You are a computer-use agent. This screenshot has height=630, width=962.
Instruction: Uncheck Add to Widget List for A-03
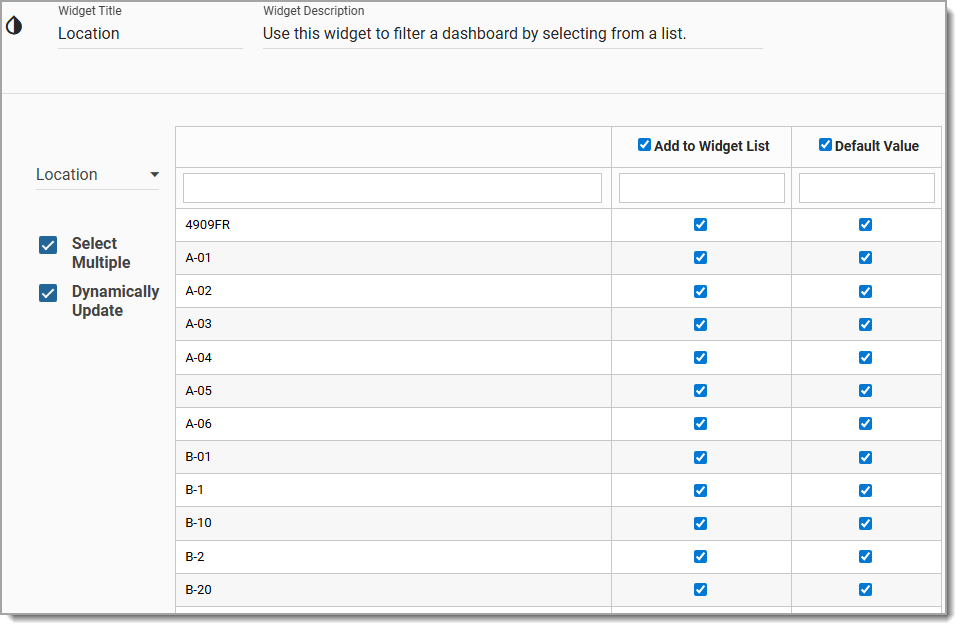pyautogui.click(x=700, y=324)
